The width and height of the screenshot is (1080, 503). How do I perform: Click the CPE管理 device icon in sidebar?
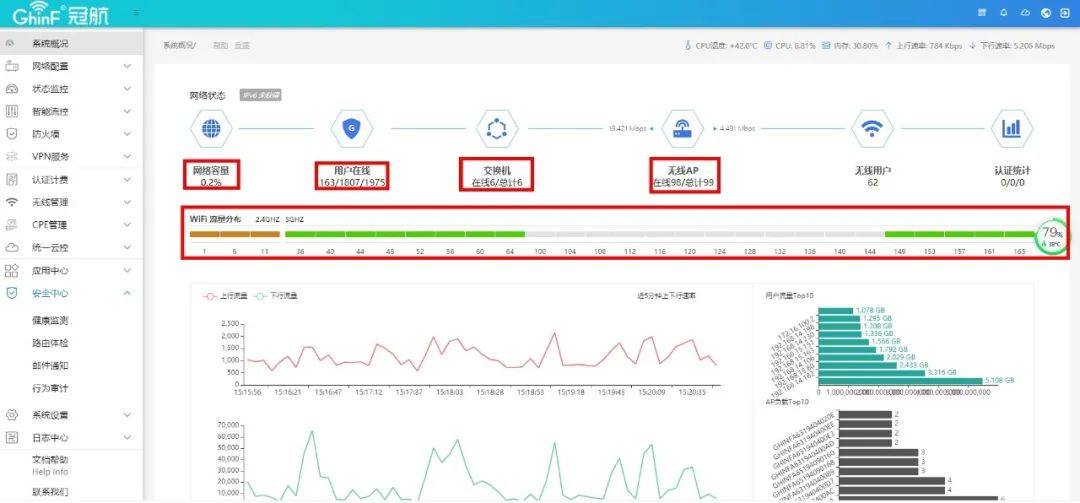pyautogui.click(x=11, y=225)
